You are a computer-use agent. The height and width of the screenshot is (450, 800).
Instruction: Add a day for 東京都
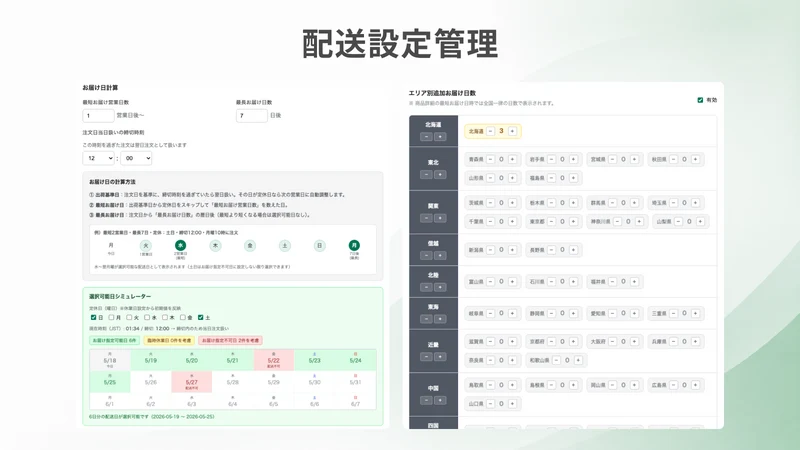(573, 221)
